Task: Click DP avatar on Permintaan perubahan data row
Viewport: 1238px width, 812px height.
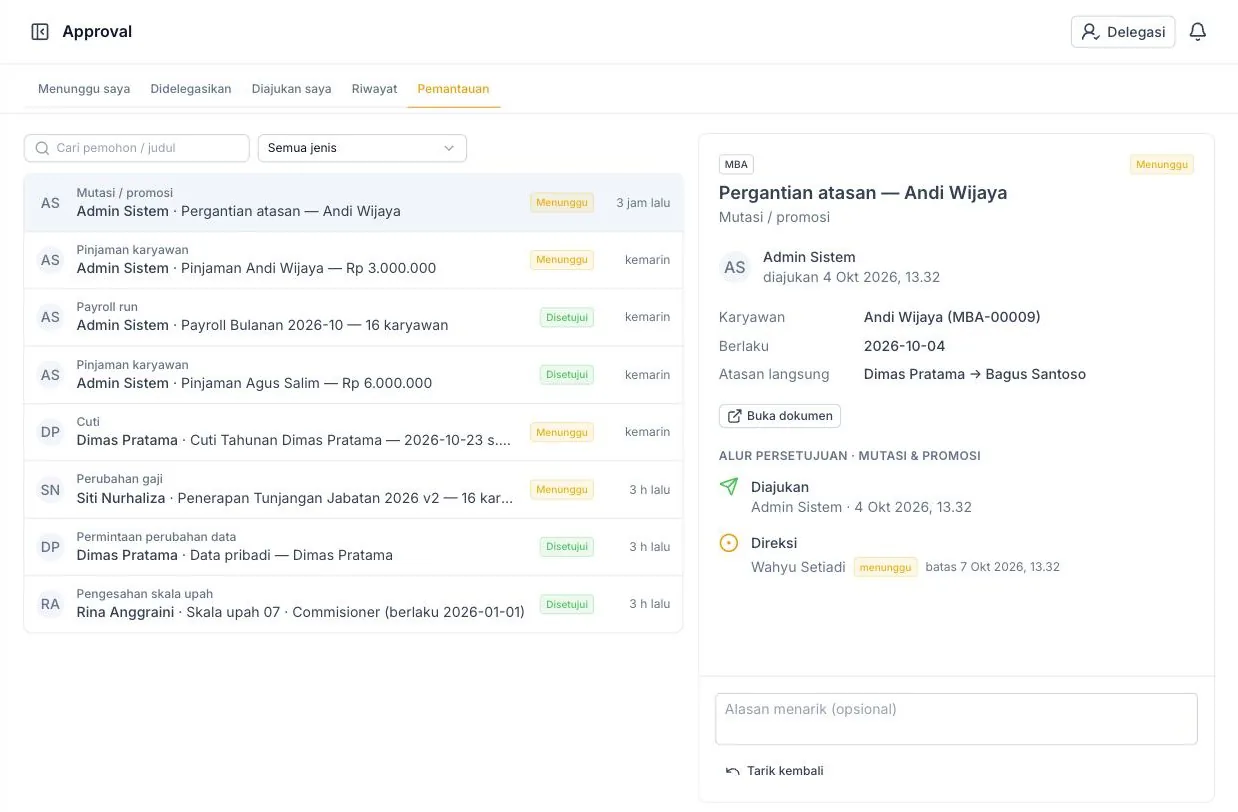Action: [x=50, y=546]
